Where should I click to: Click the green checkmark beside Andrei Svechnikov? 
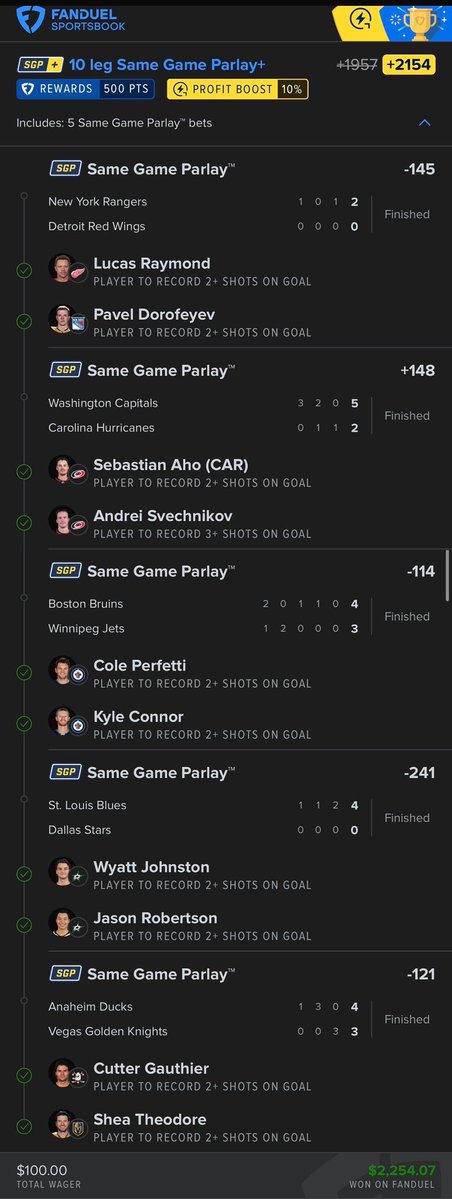(24, 523)
